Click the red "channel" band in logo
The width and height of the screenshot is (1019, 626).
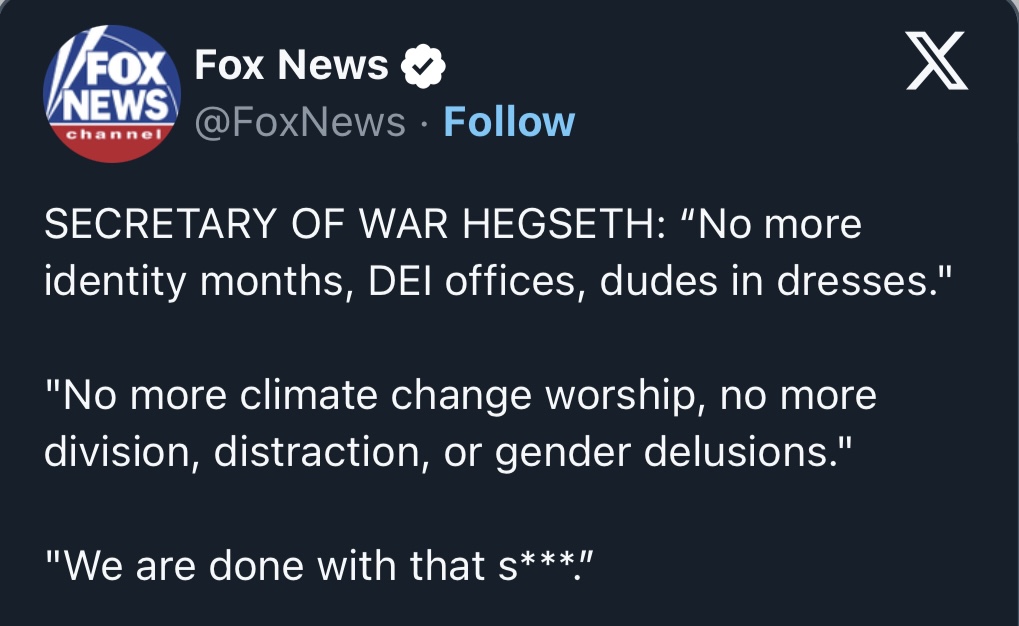tap(111, 135)
